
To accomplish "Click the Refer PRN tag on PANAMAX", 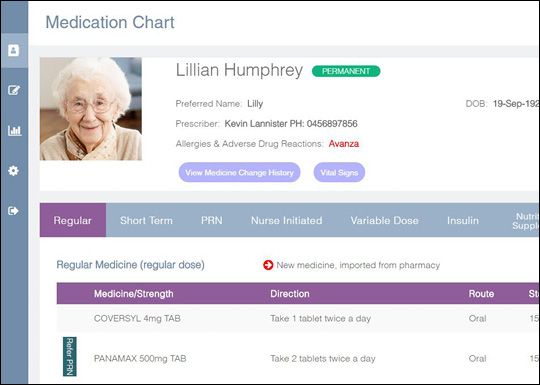I will [70, 356].
